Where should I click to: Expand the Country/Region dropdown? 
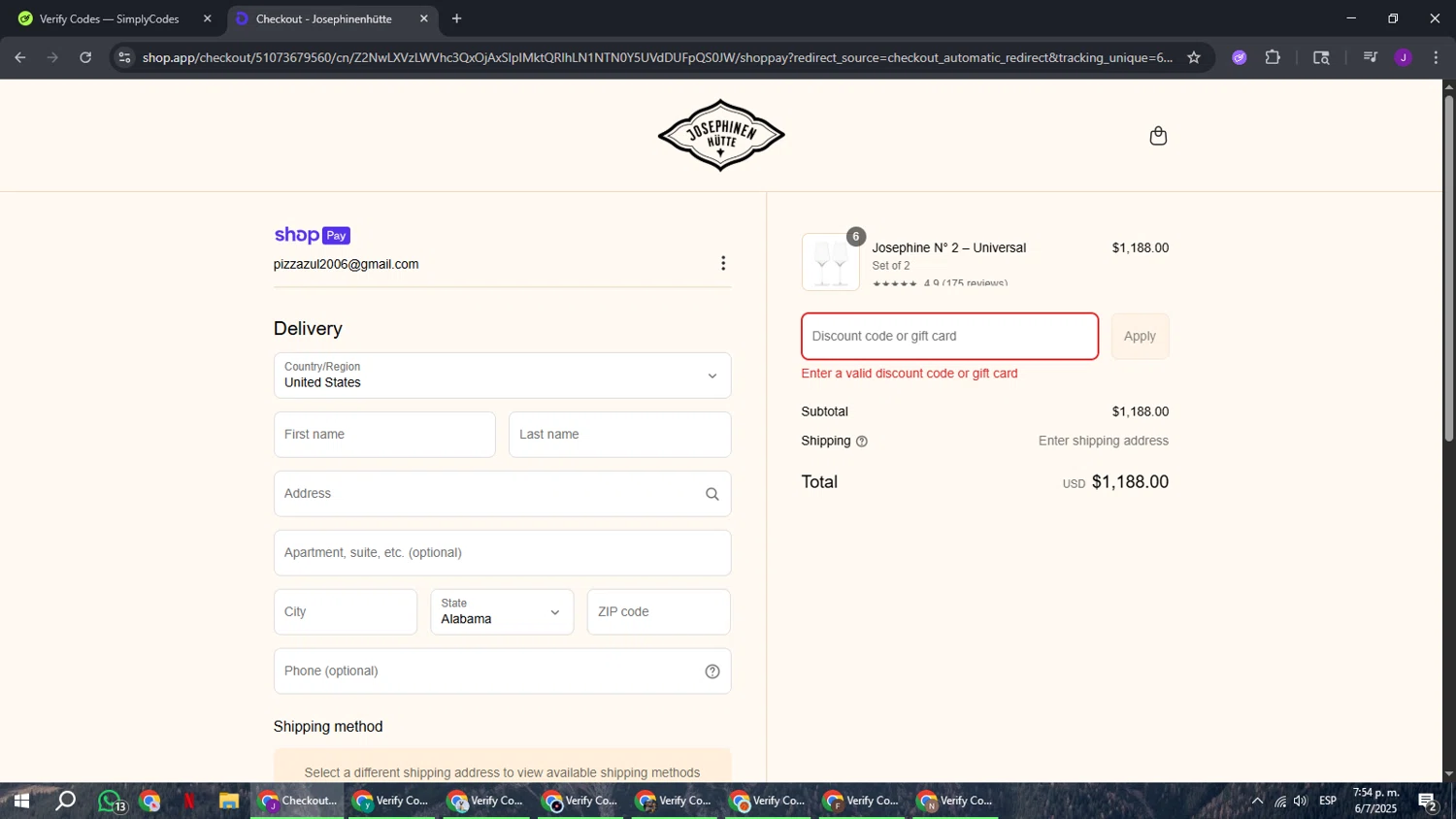502,376
